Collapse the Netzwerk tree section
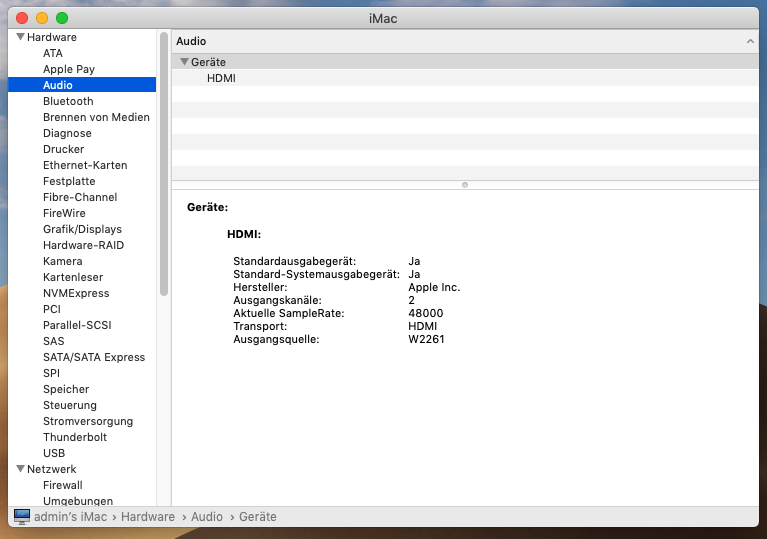Viewport: 767px width, 539px height. tap(21, 469)
